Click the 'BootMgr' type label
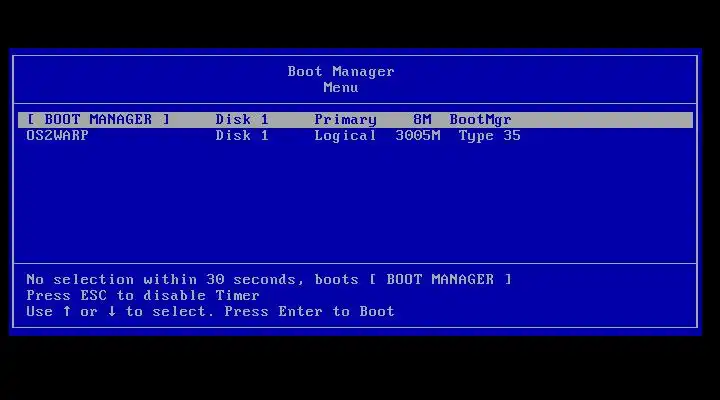This screenshot has height=400, width=720. point(480,120)
